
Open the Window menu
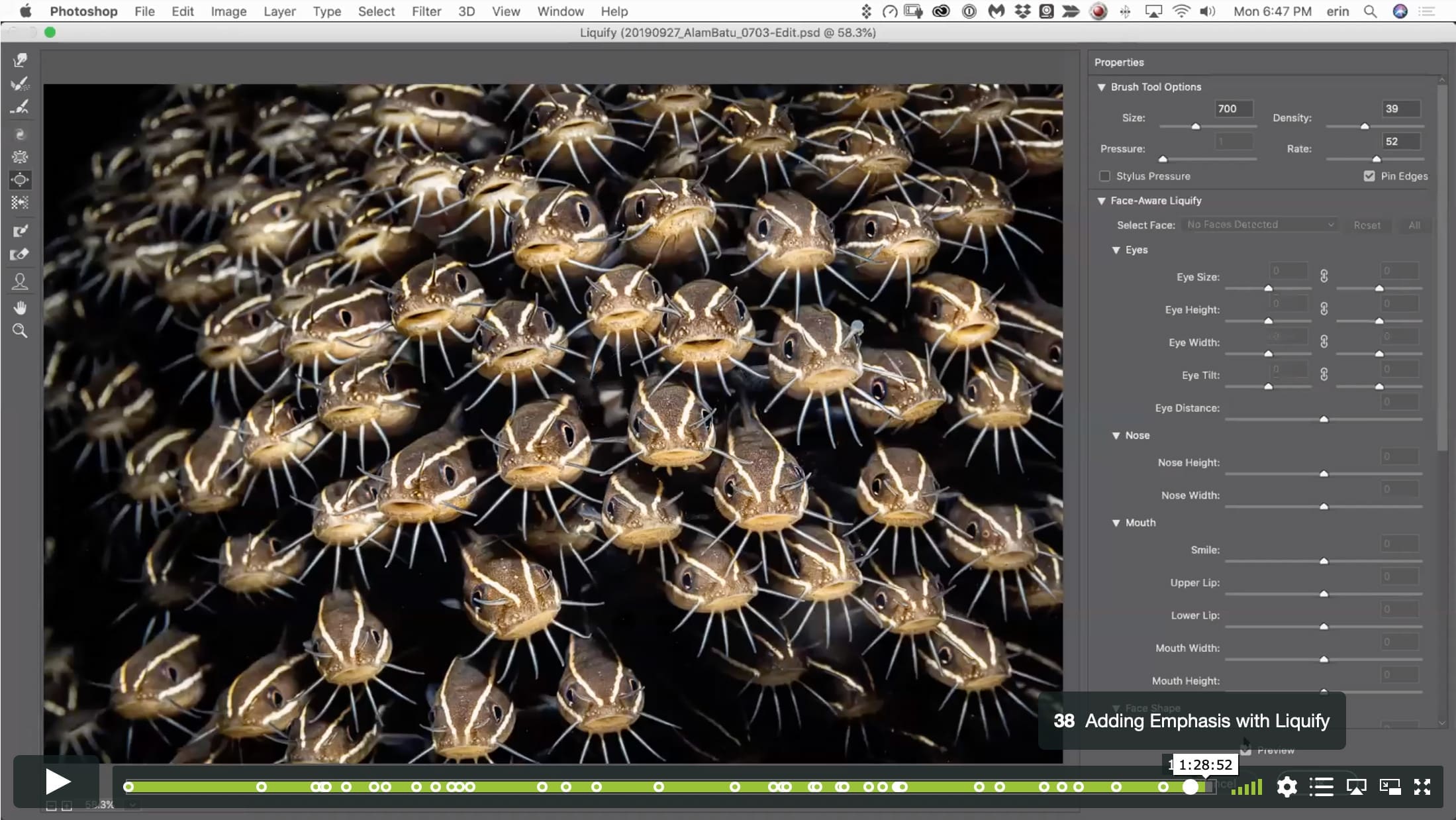tap(560, 11)
